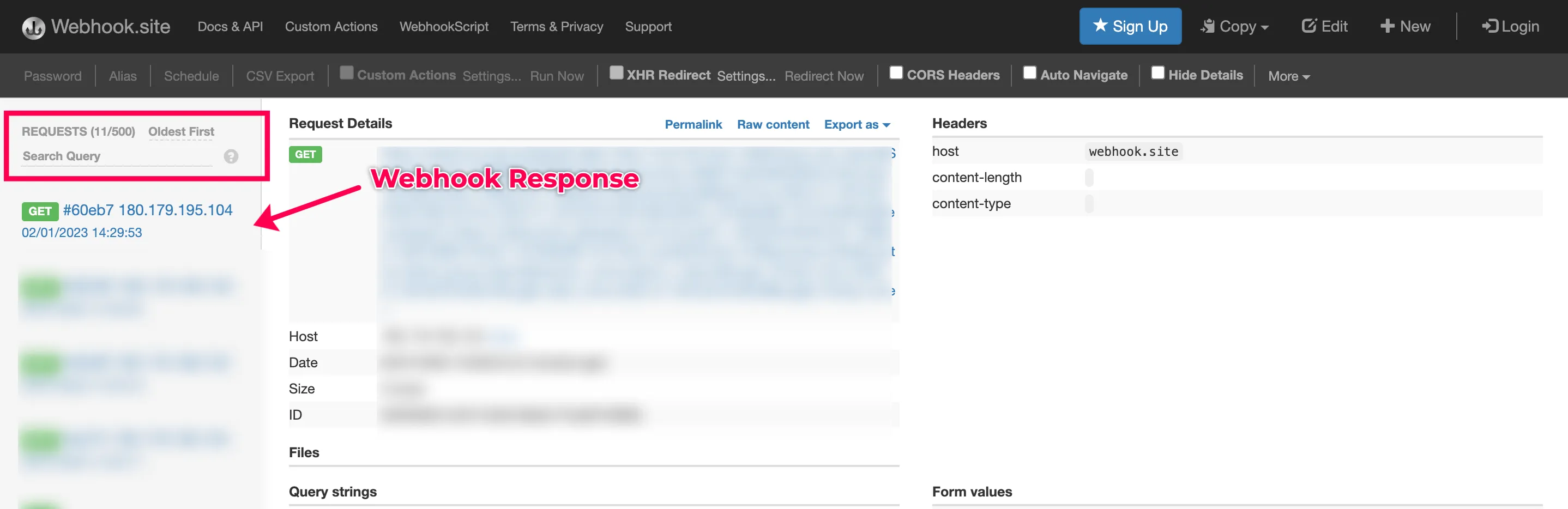Enable the Hide Details checkbox

click(x=1158, y=73)
